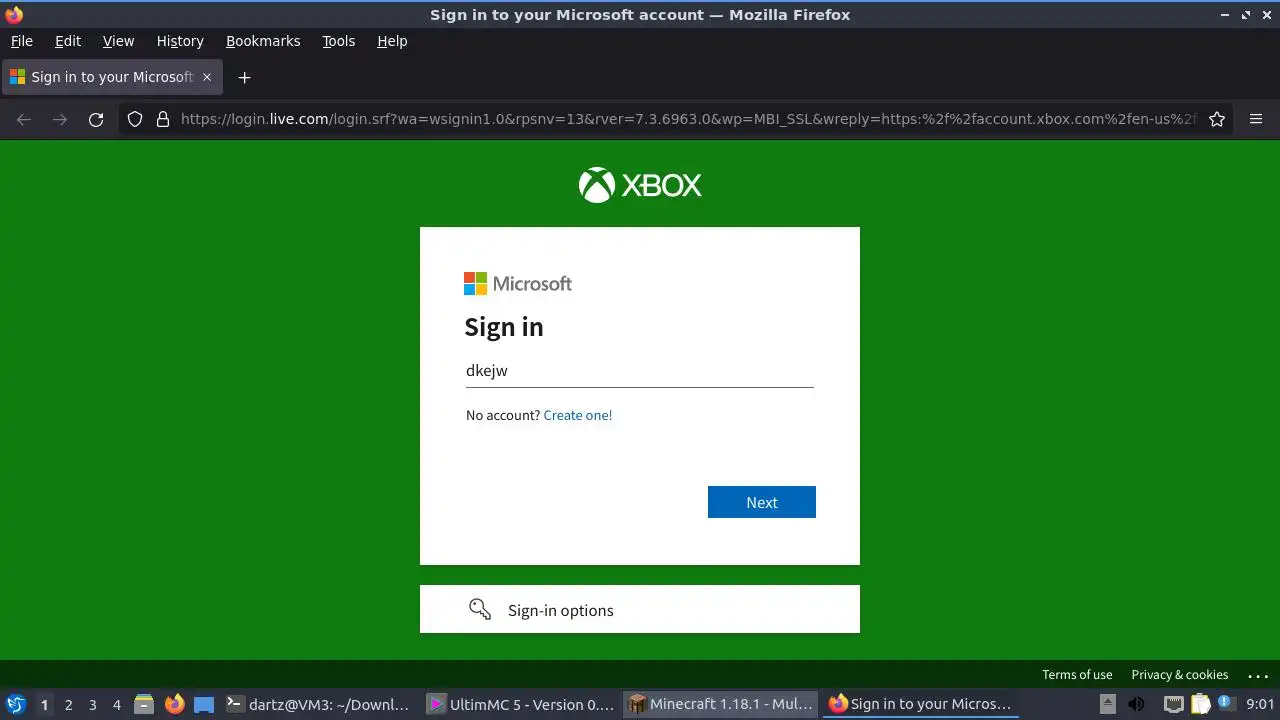Switch to workspace 4
The height and width of the screenshot is (720, 1280).
coord(116,705)
